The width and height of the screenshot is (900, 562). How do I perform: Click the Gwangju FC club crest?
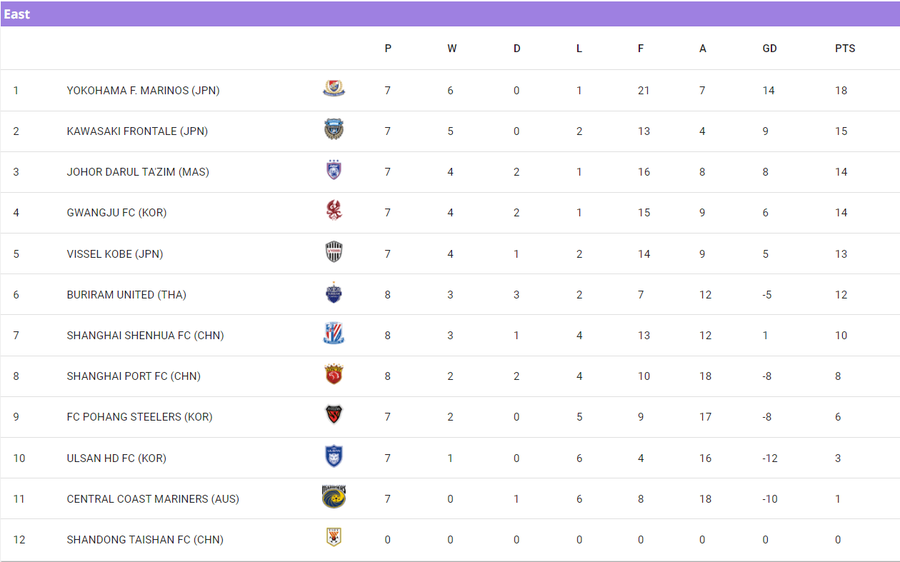pyautogui.click(x=334, y=212)
